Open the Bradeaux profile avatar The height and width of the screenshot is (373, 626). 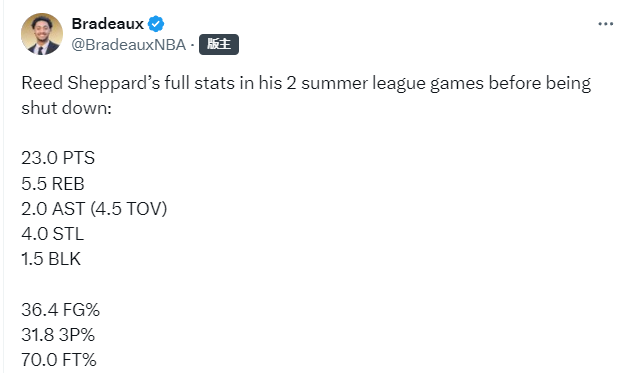[42, 34]
